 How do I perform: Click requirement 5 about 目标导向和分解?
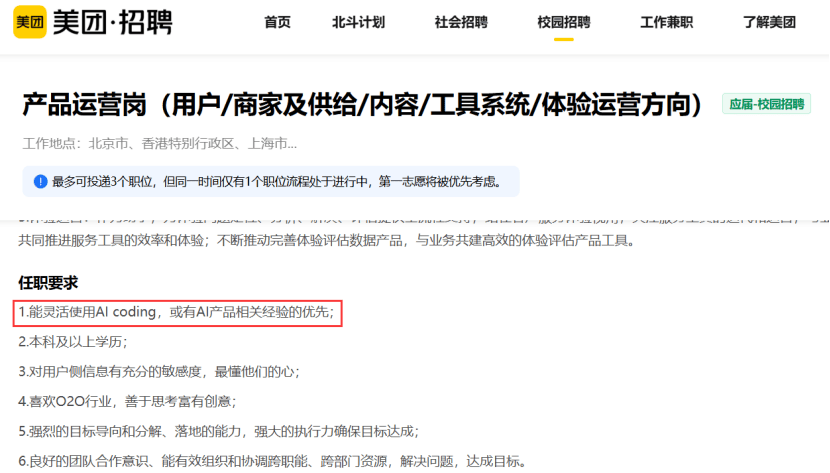coord(219,431)
